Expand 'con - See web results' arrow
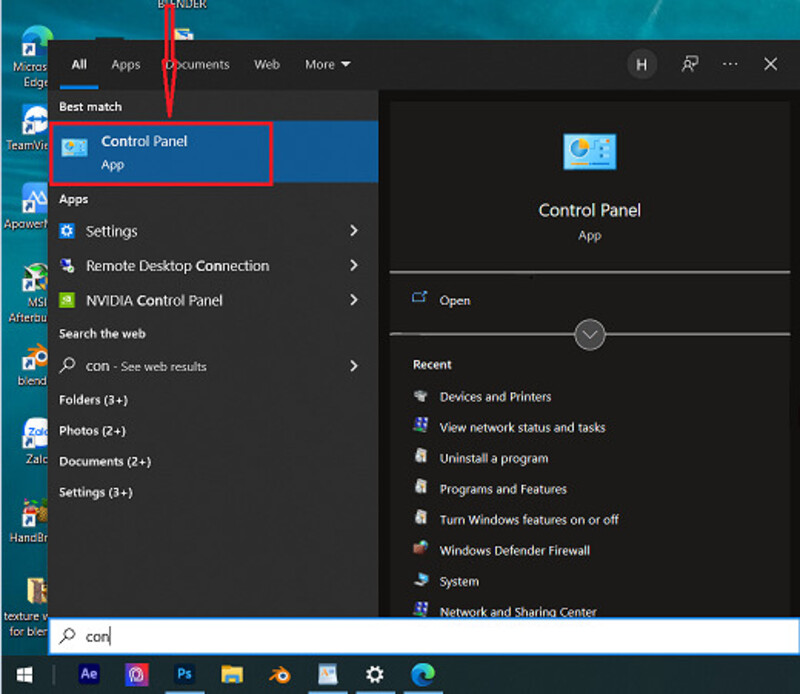 click(x=354, y=366)
